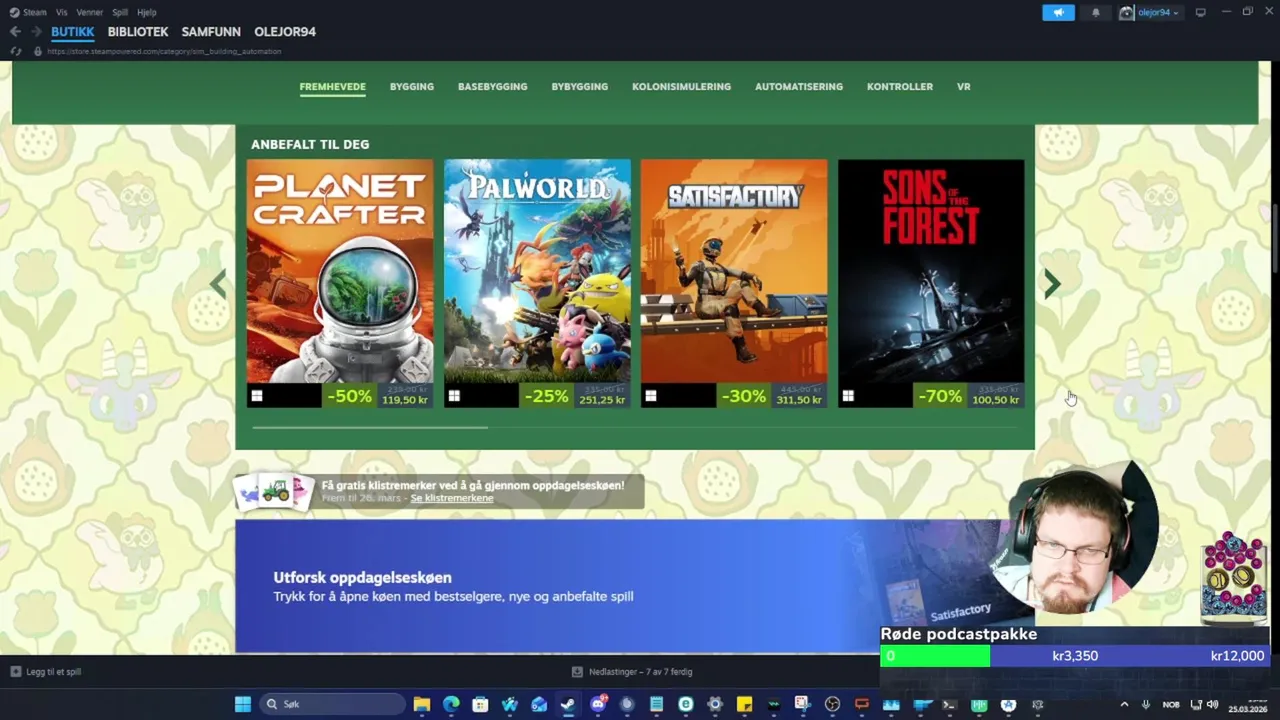Open the taskbar clock and date
Screen dimensions: 1280x720
click(x=1248, y=705)
